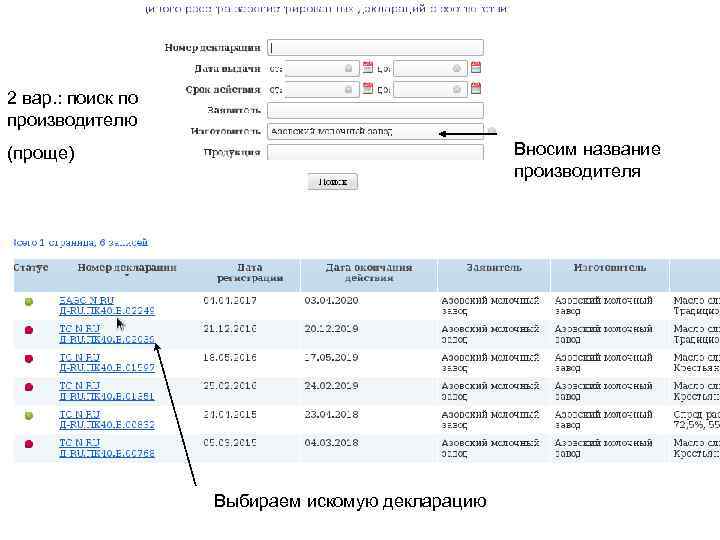Select expiry date 03.04.2020 cell
The height and width of the screenshot is (540, 720).
coord(331,301)
